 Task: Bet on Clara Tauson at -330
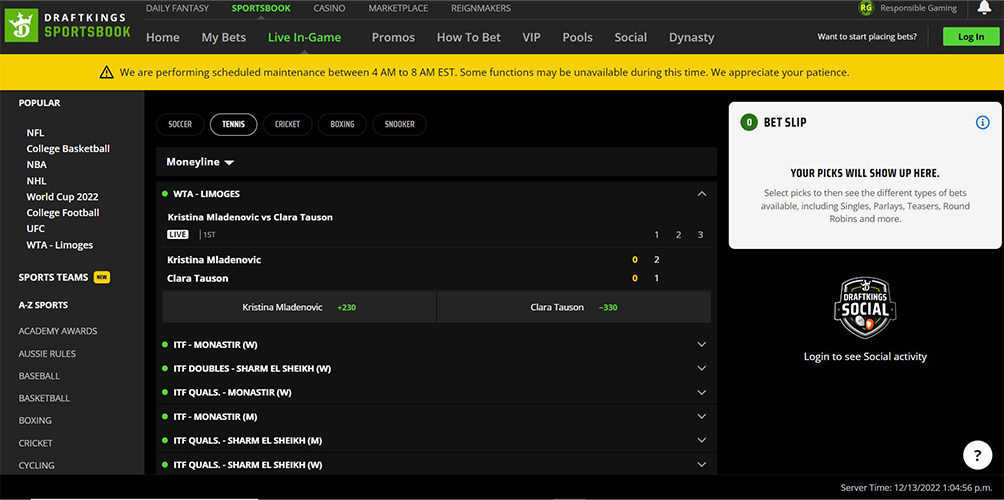(x=574, y=307)
